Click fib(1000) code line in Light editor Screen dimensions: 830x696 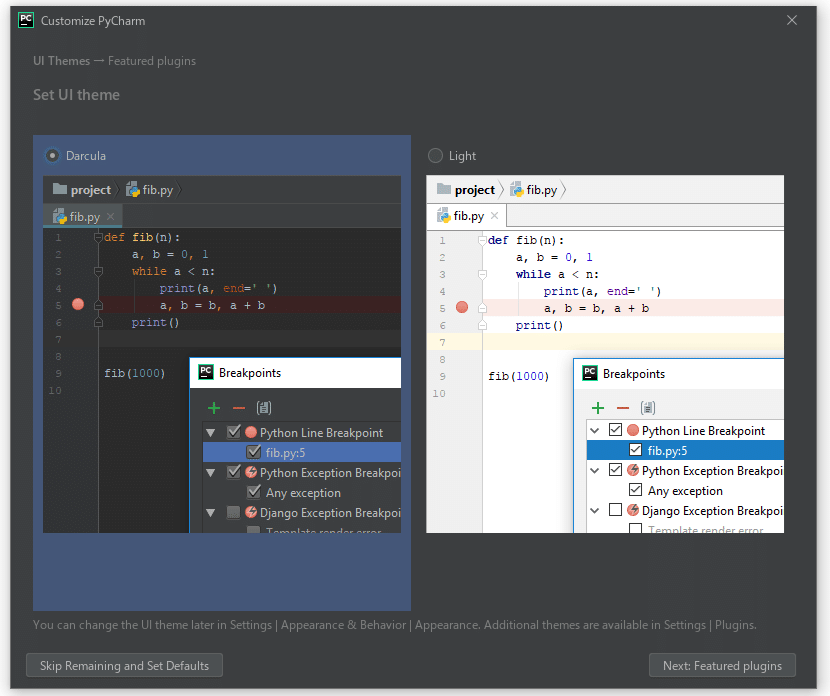pyautogui.click(x=518, y=376)
